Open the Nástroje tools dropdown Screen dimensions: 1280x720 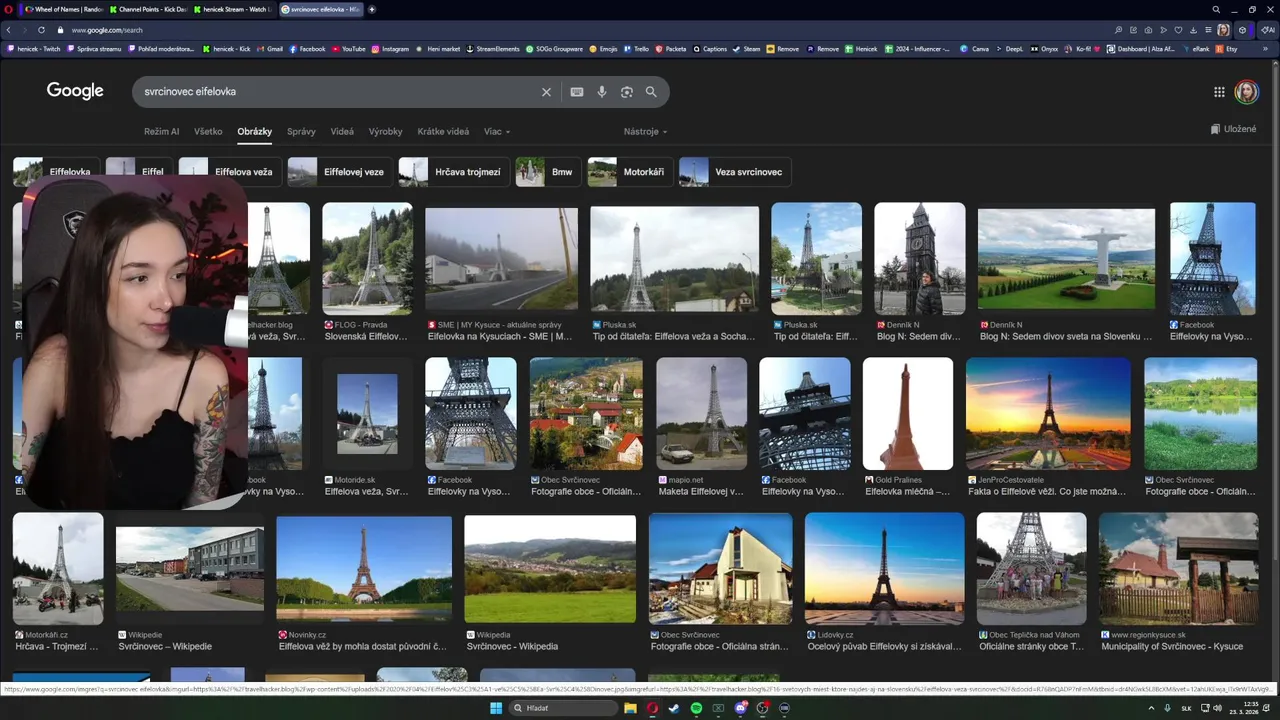(x=645, y=132)
